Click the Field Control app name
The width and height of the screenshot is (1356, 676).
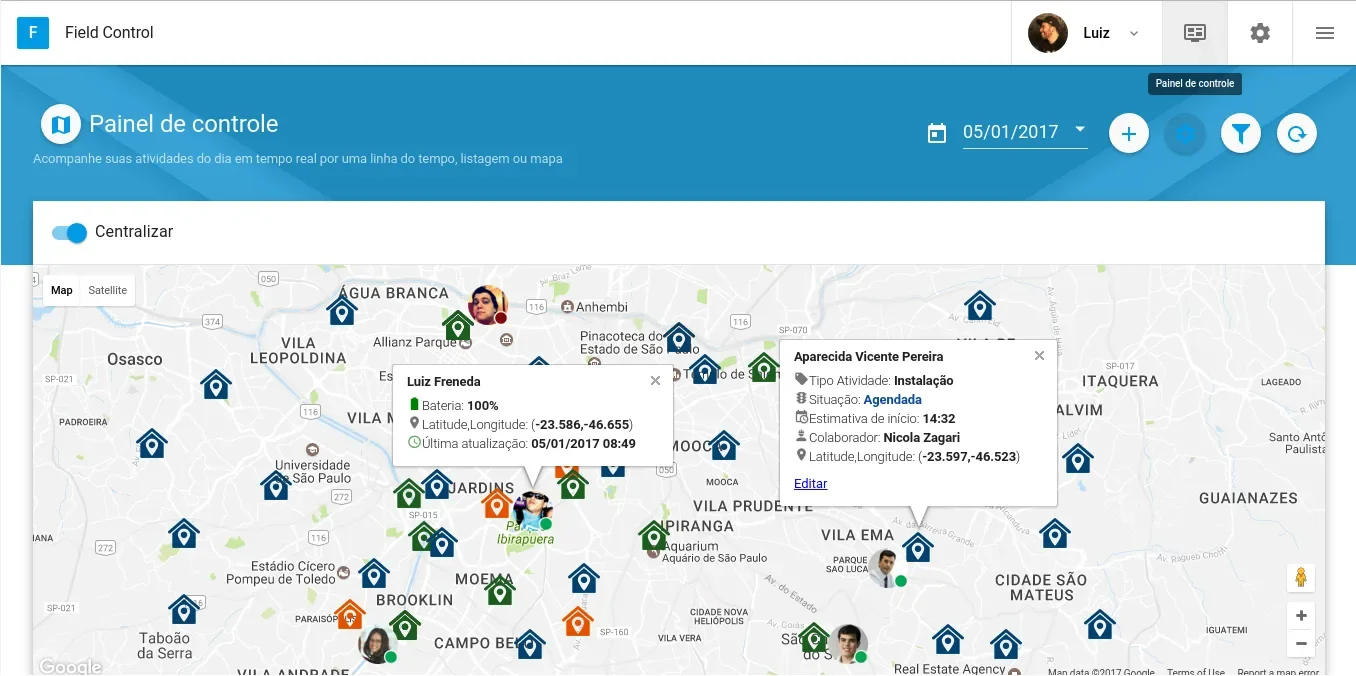[x=109, y=33]
